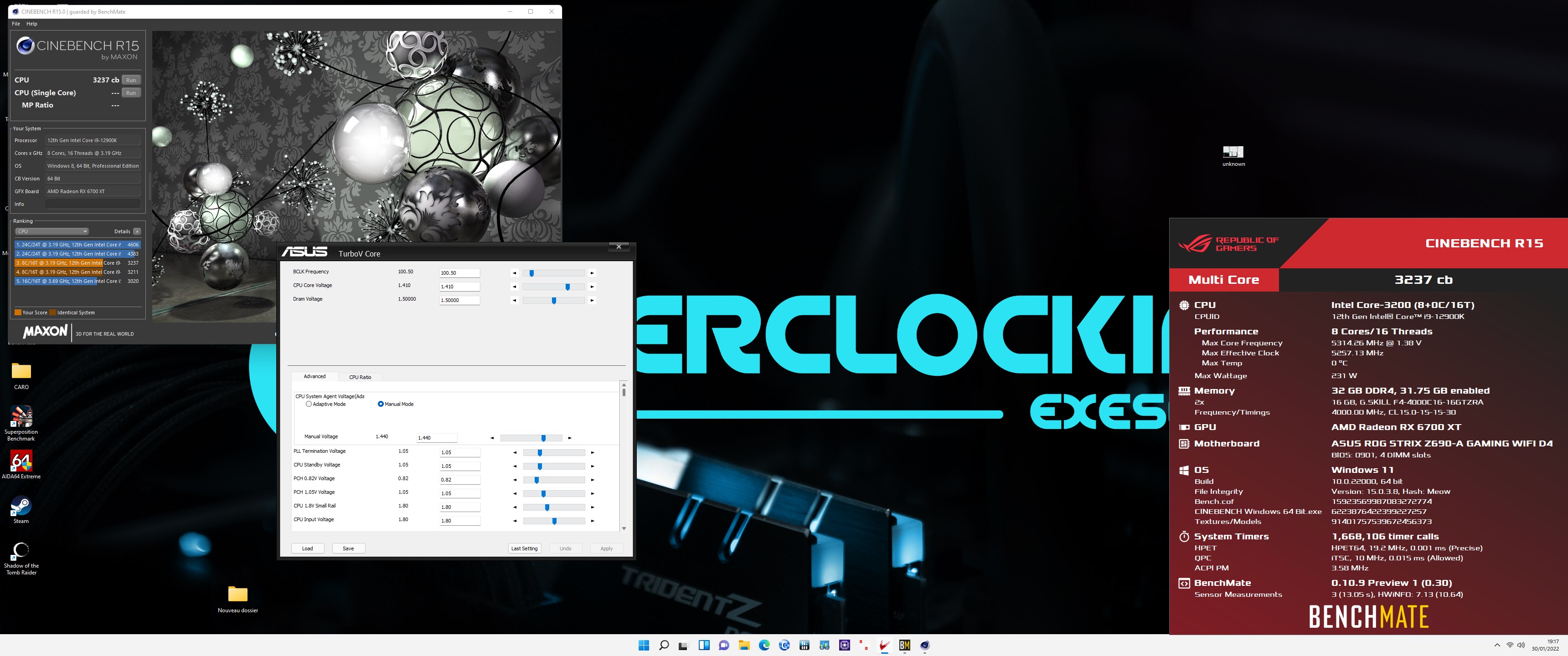
Task: Click the System Agent Manual Voltage slider
Action: [531, 438]
